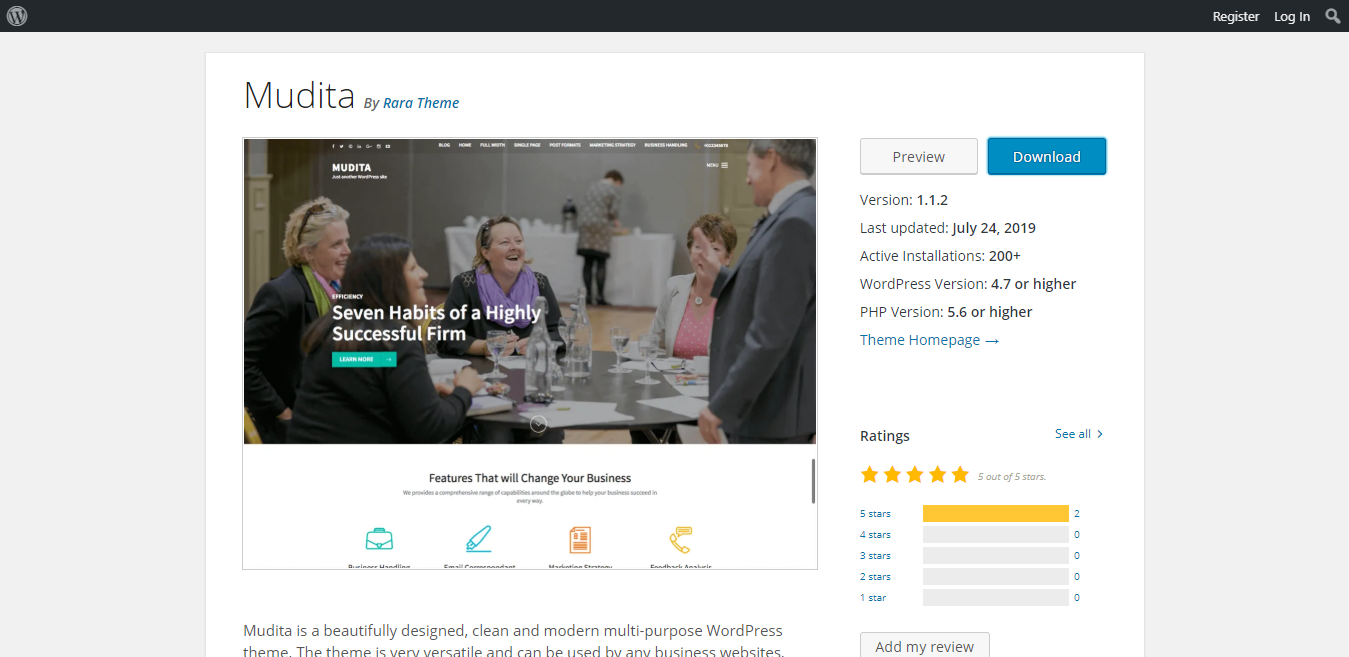This screenshot has width=1349, height=657.
Task: Click the Add my review button
Action: (x=925, y=646)
